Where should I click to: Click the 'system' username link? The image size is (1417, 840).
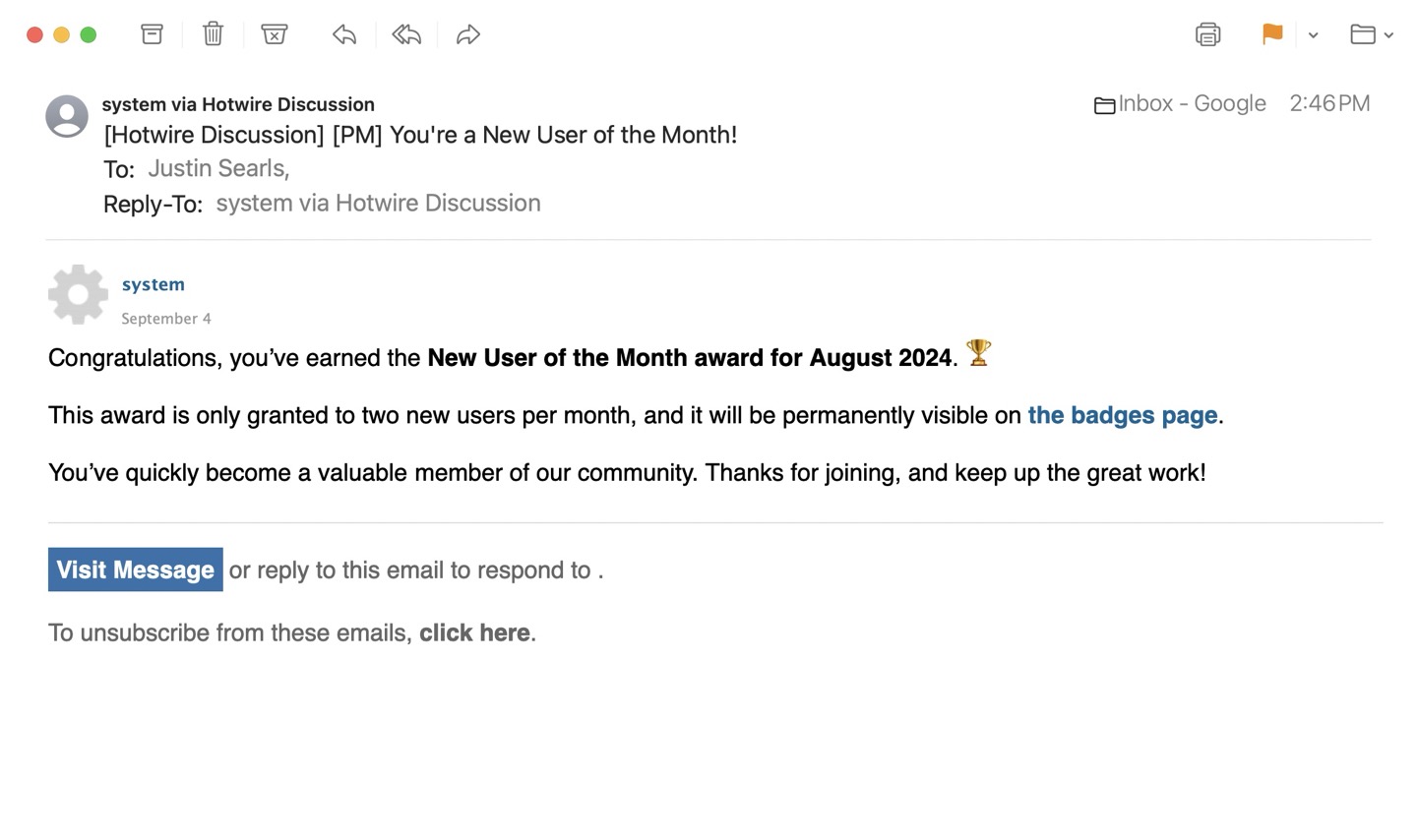[154, 284]
